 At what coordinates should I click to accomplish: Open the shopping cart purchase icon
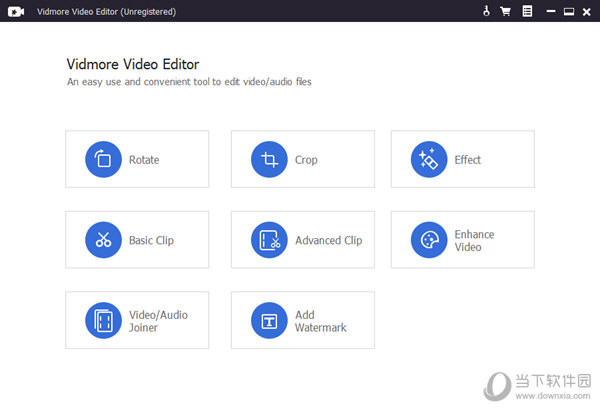(x=505, y=11)
